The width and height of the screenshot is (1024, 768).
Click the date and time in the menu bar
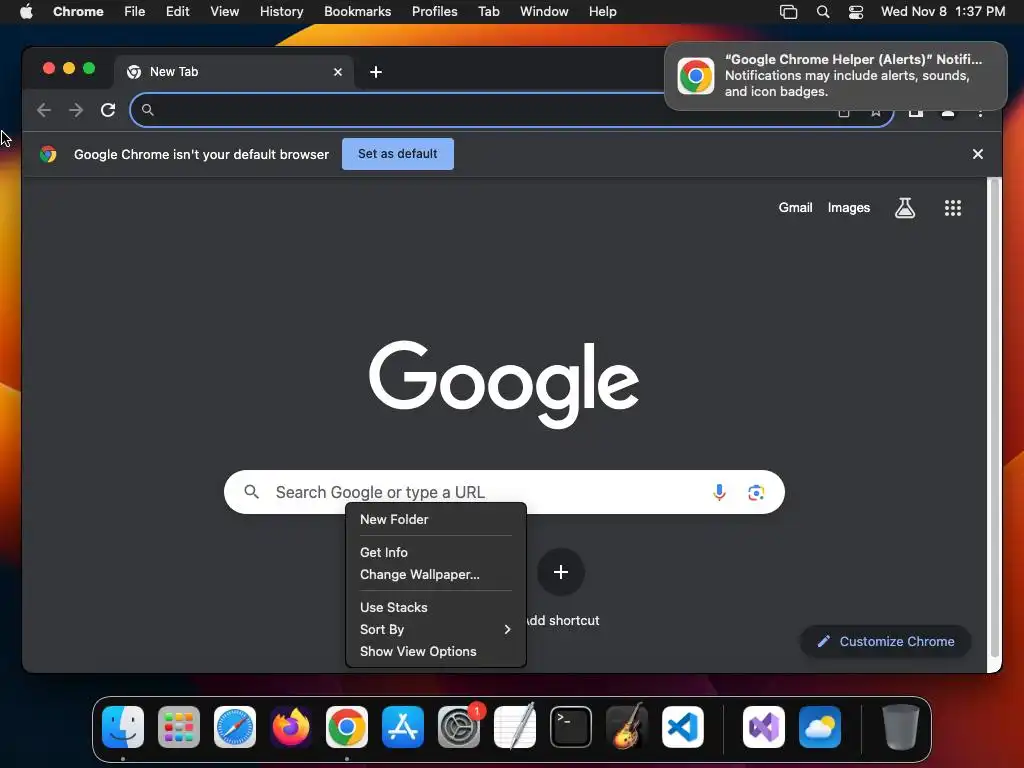(x=943, y=12)
